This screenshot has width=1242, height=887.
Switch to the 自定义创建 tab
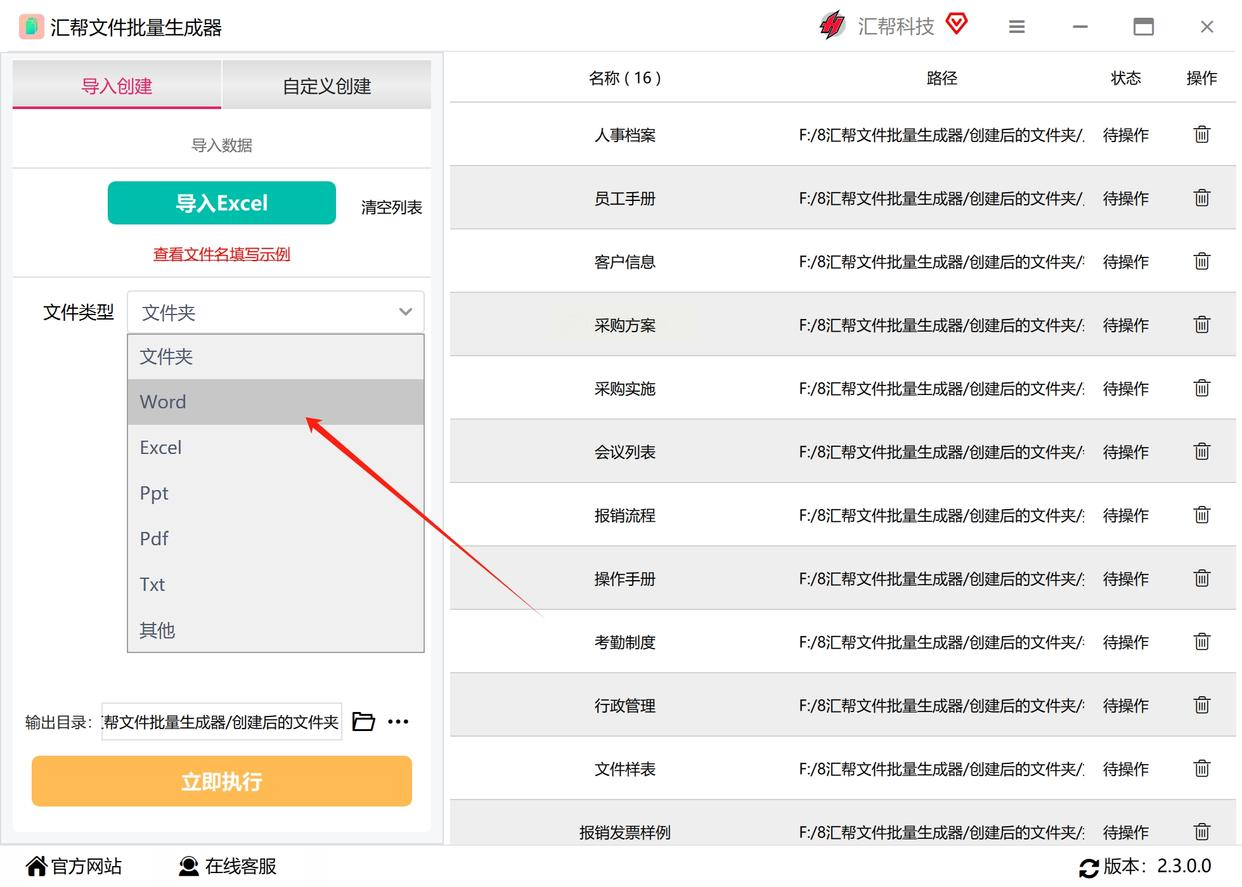327,85
